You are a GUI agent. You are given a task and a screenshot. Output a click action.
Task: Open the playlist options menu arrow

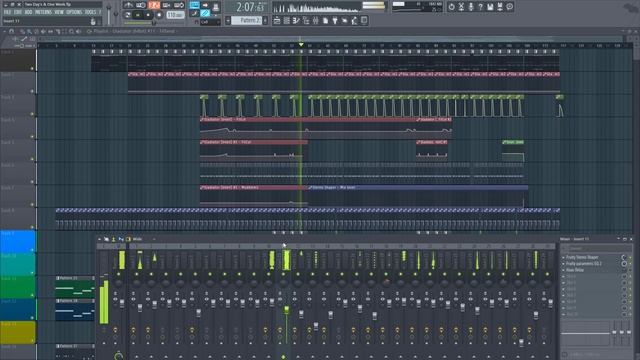point(4,31)
